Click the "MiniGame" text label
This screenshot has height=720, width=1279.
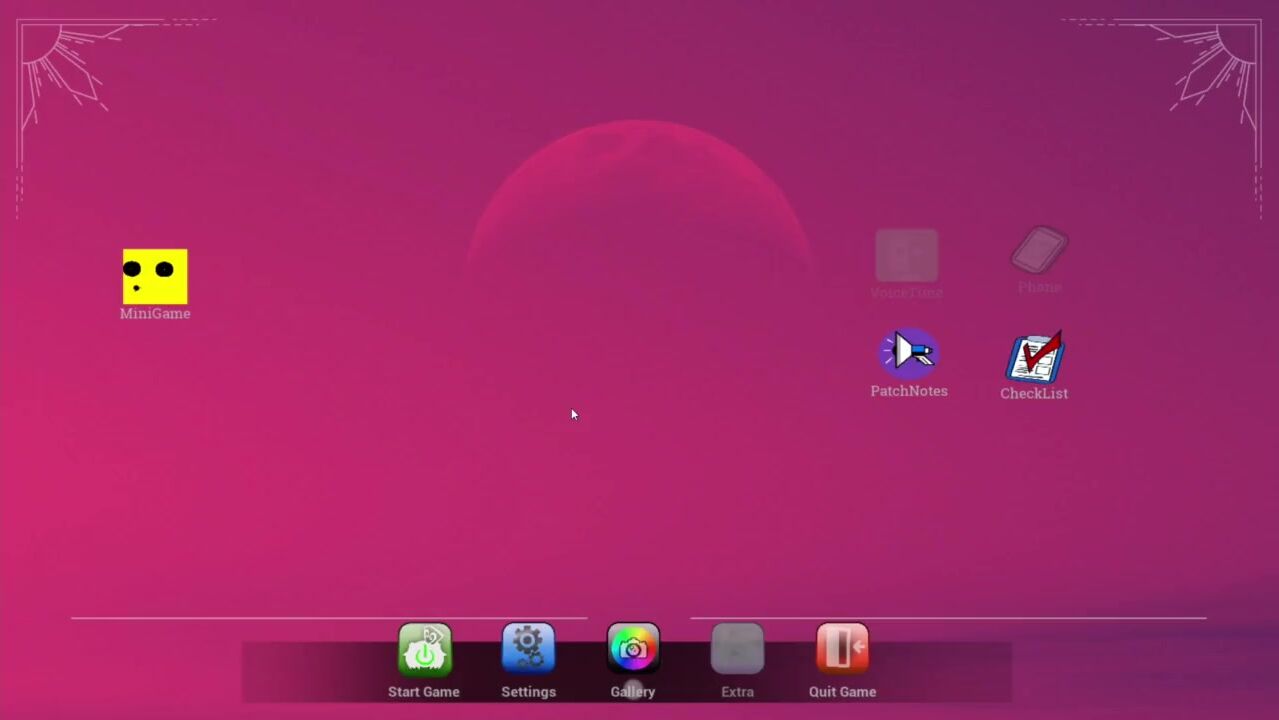155,314
